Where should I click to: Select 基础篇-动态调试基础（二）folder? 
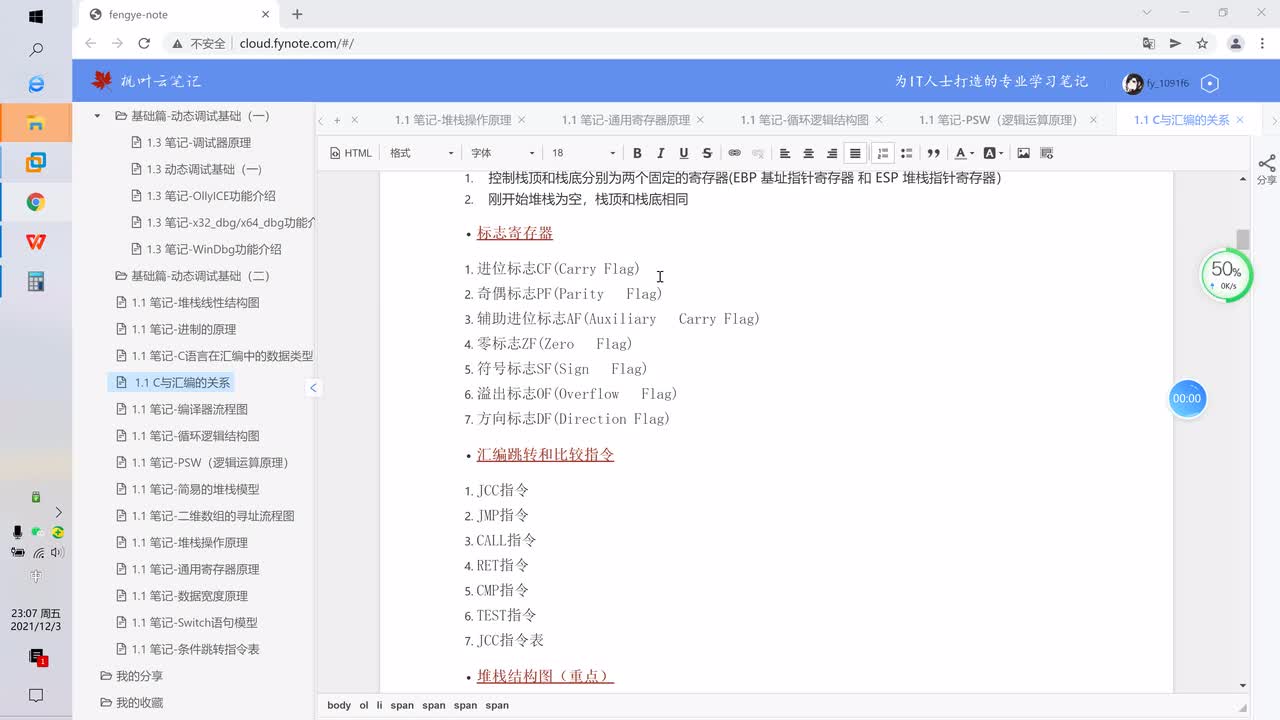192,276
